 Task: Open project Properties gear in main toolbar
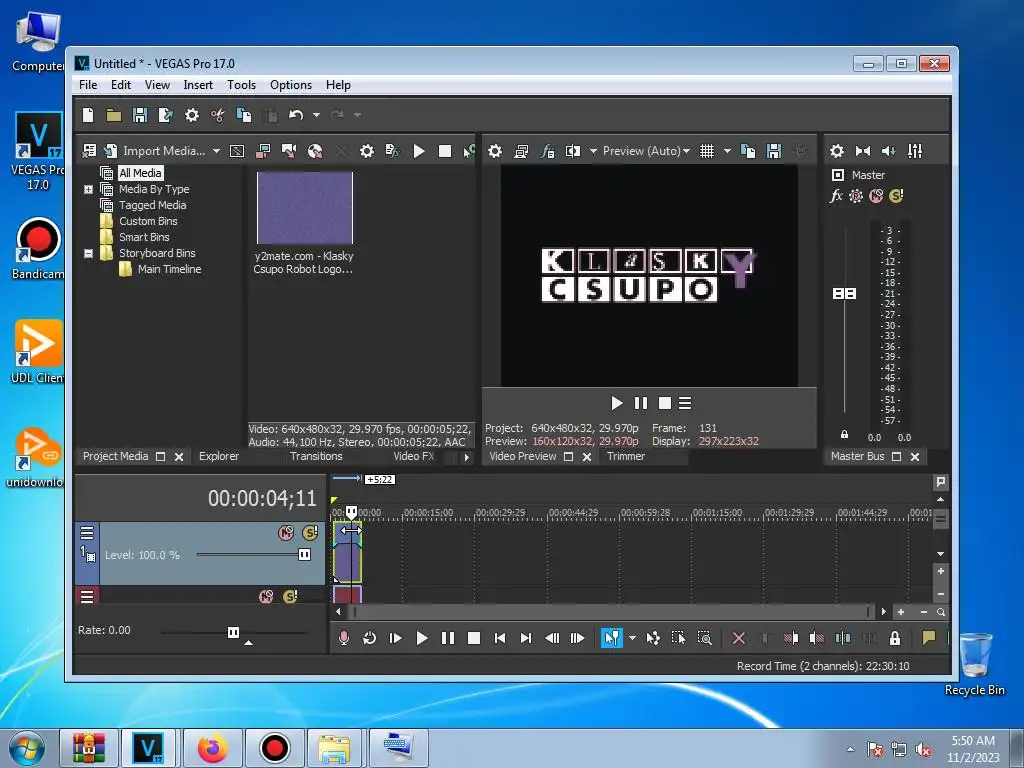(191, 115)
